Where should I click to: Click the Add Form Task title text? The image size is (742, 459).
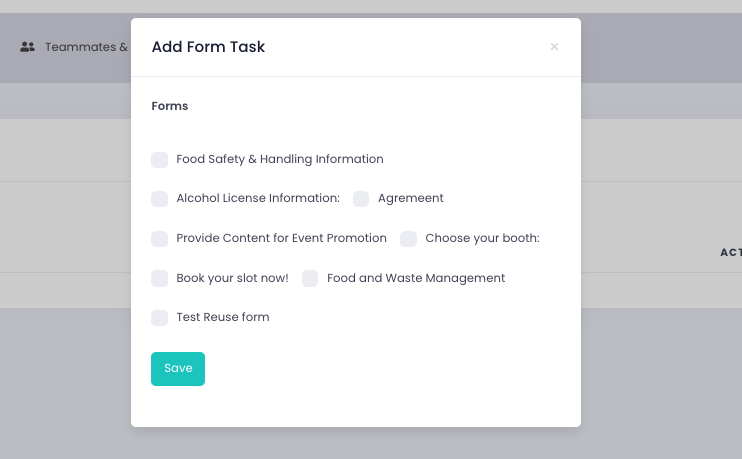tap(208, 47)
